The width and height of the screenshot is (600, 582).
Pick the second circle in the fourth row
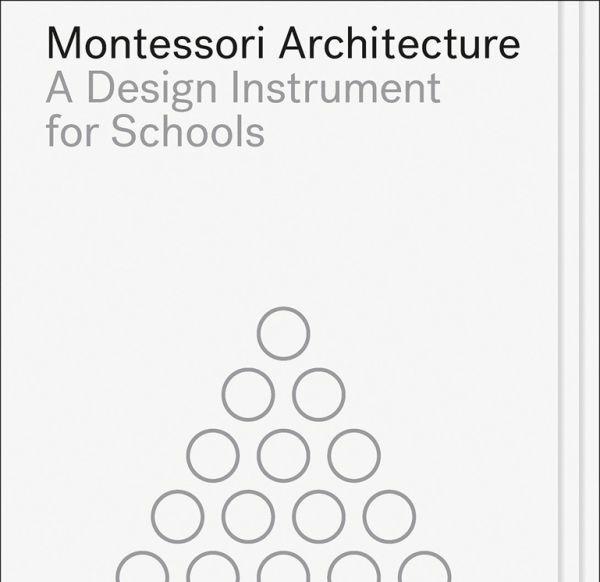[x=248, y=516]
